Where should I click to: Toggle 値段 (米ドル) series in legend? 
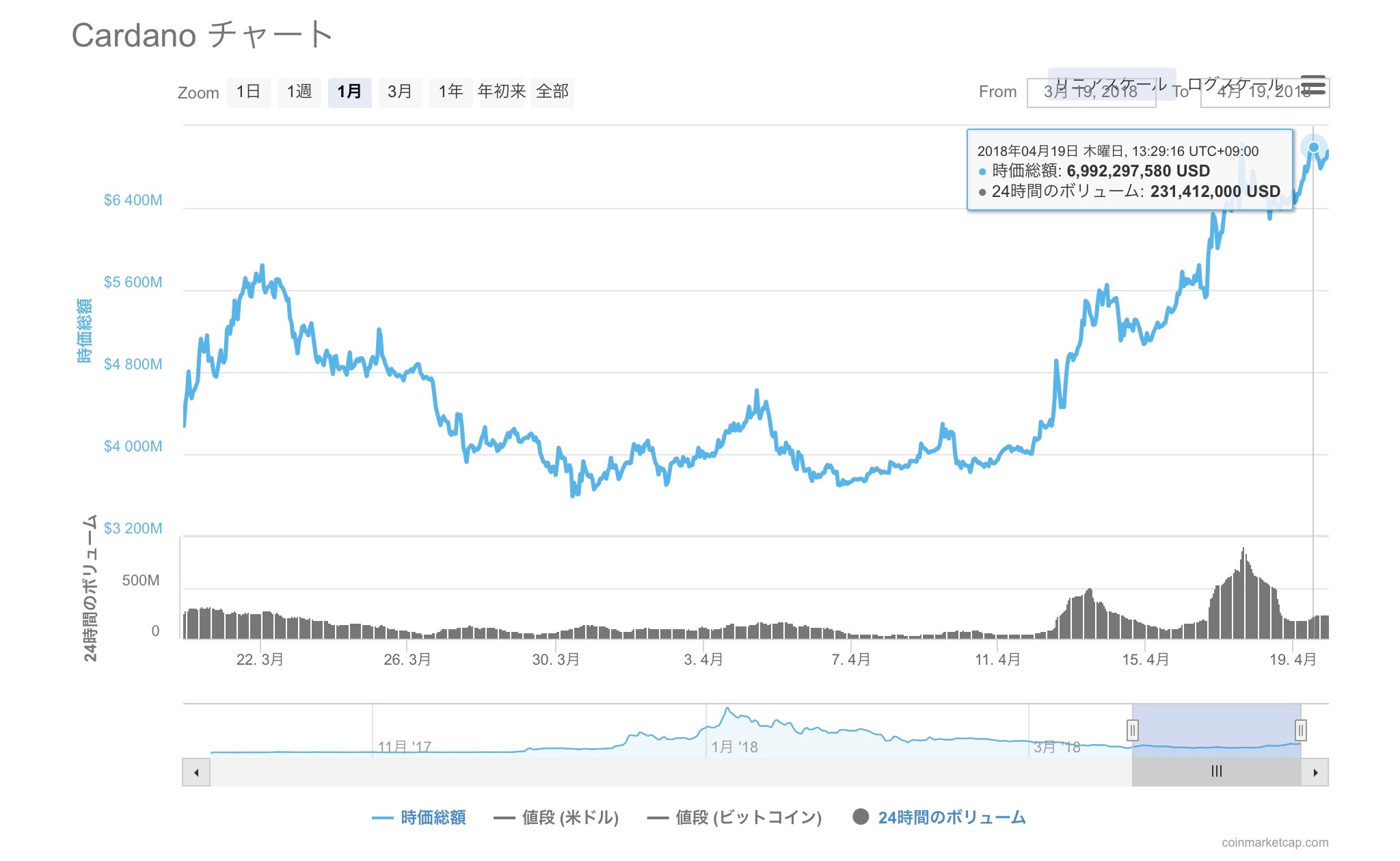[x=556, y=817]
